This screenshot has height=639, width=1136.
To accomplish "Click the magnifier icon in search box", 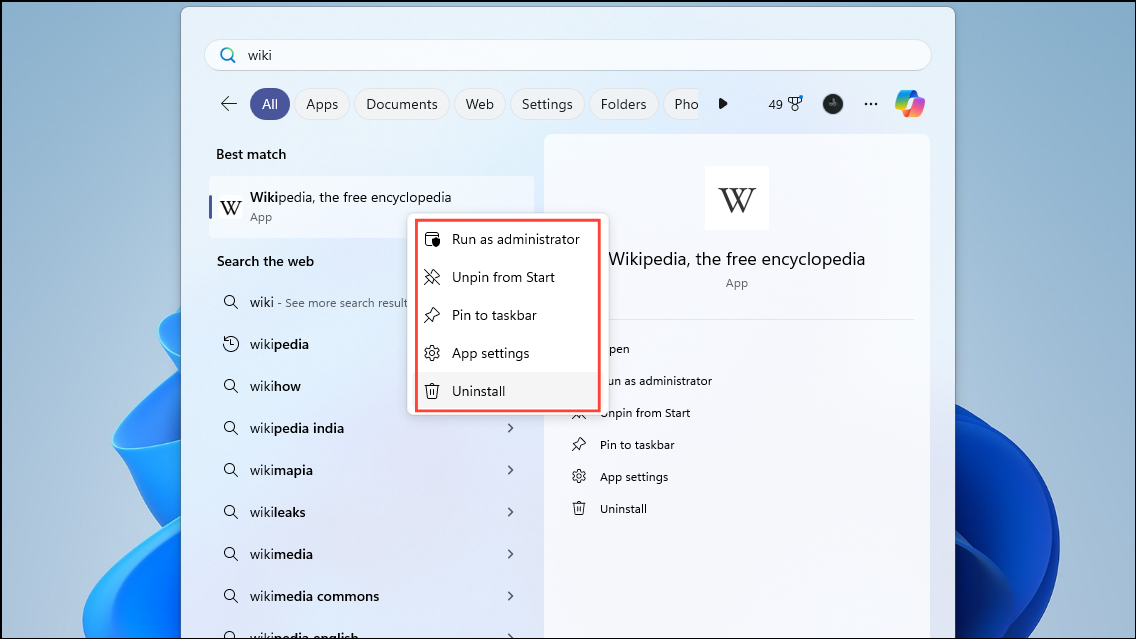I will pos(227,55).
